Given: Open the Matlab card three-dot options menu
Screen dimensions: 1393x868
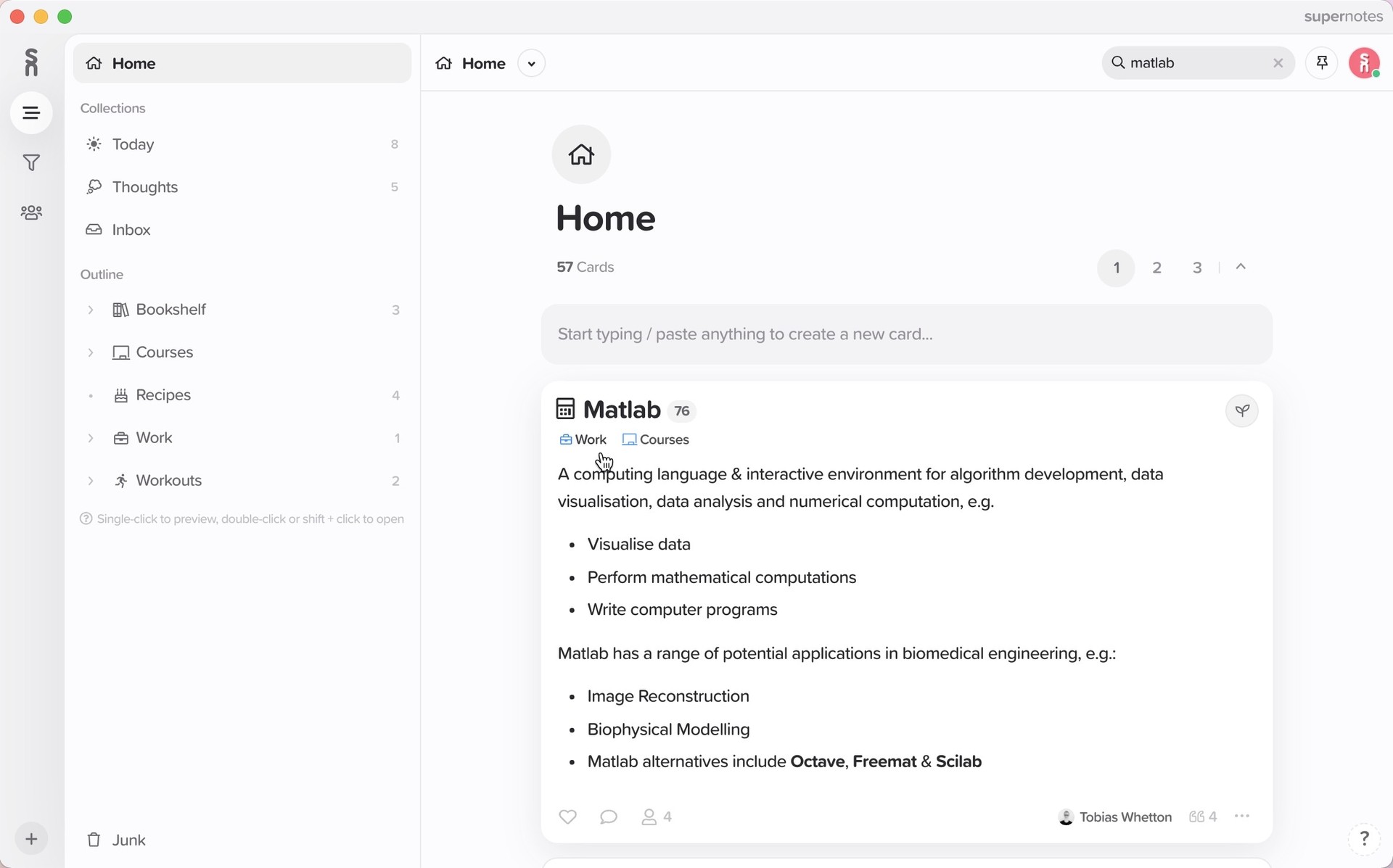Looking at the screenshot, I should (x=1242, y=817).
